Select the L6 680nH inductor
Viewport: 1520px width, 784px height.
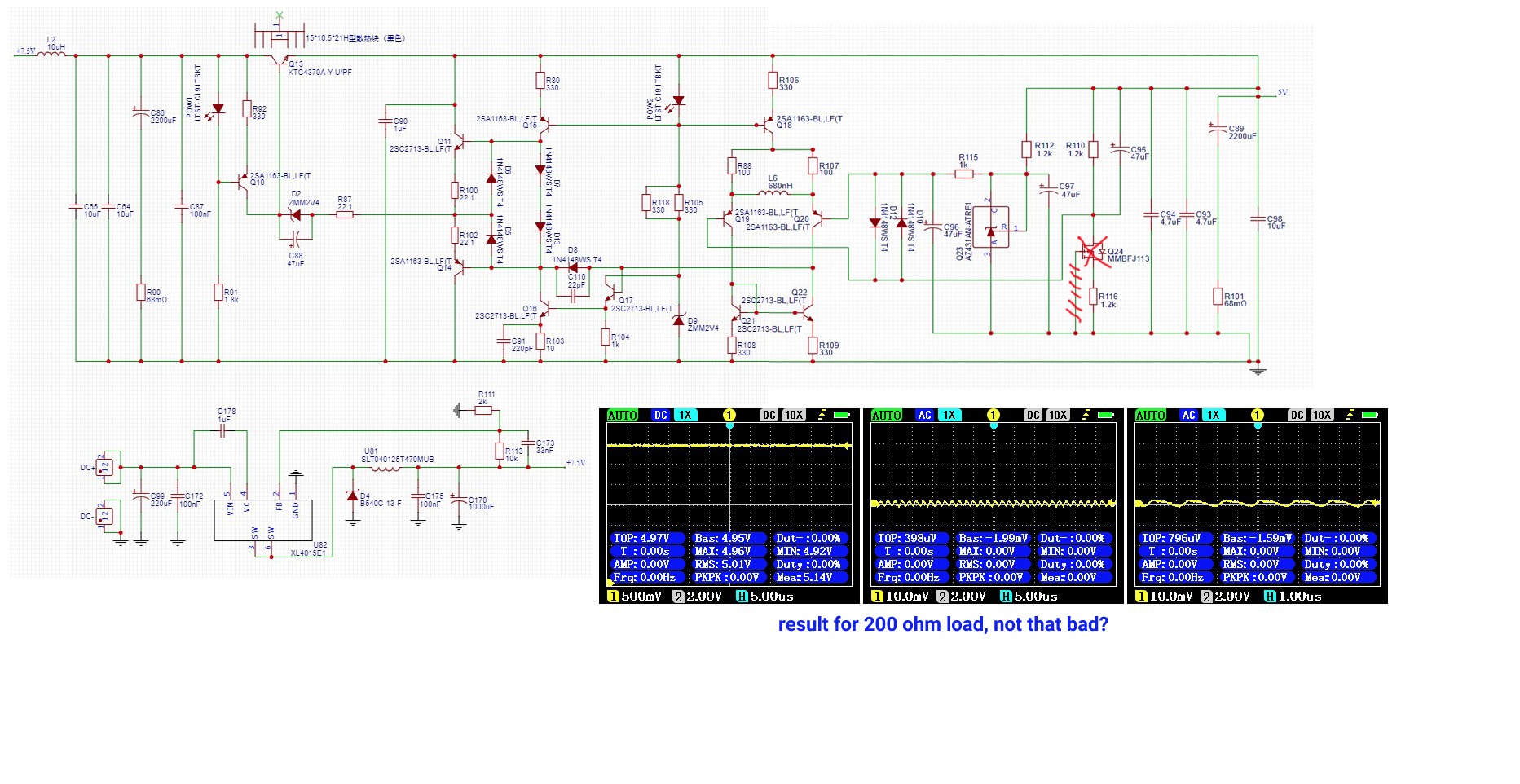pos(773,192)
